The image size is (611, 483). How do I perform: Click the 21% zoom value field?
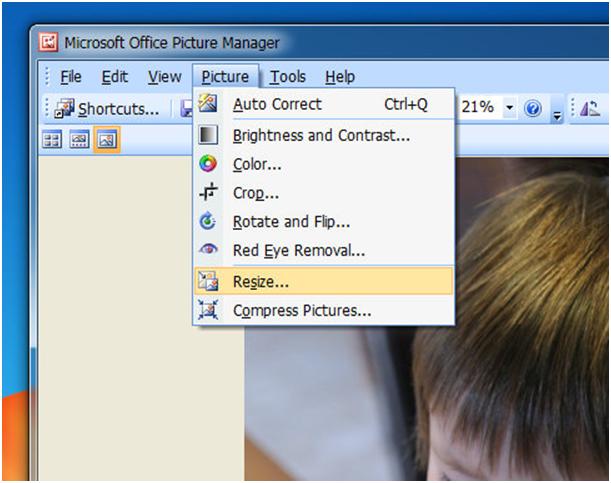(x=479, y=107)
